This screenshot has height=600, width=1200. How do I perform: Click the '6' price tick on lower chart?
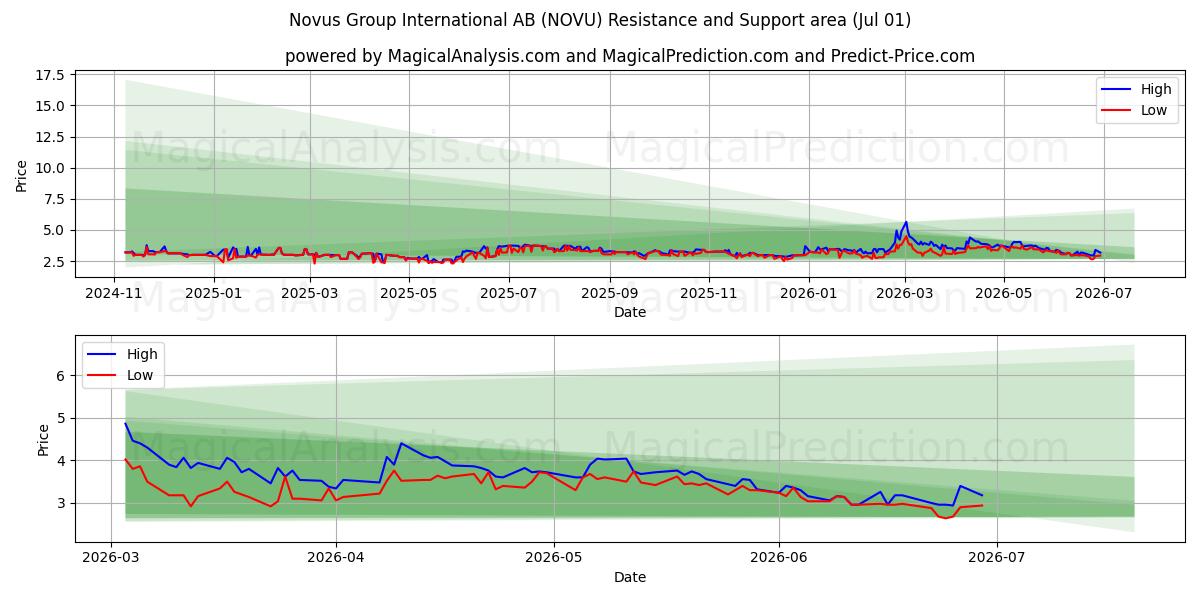point(63,376)
